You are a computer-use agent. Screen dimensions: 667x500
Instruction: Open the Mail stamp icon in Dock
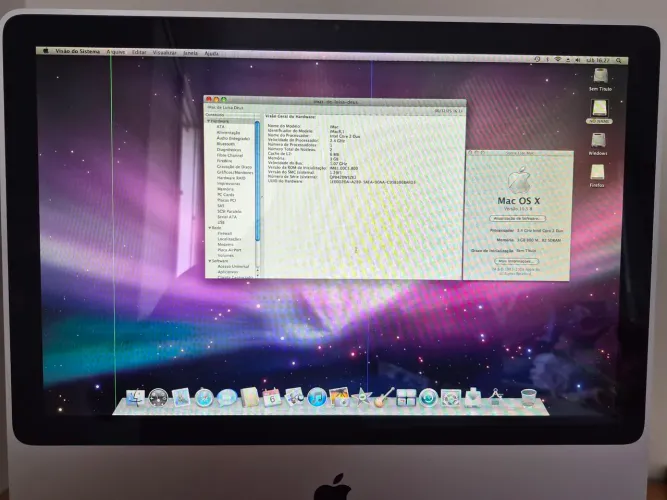[181, 398]
